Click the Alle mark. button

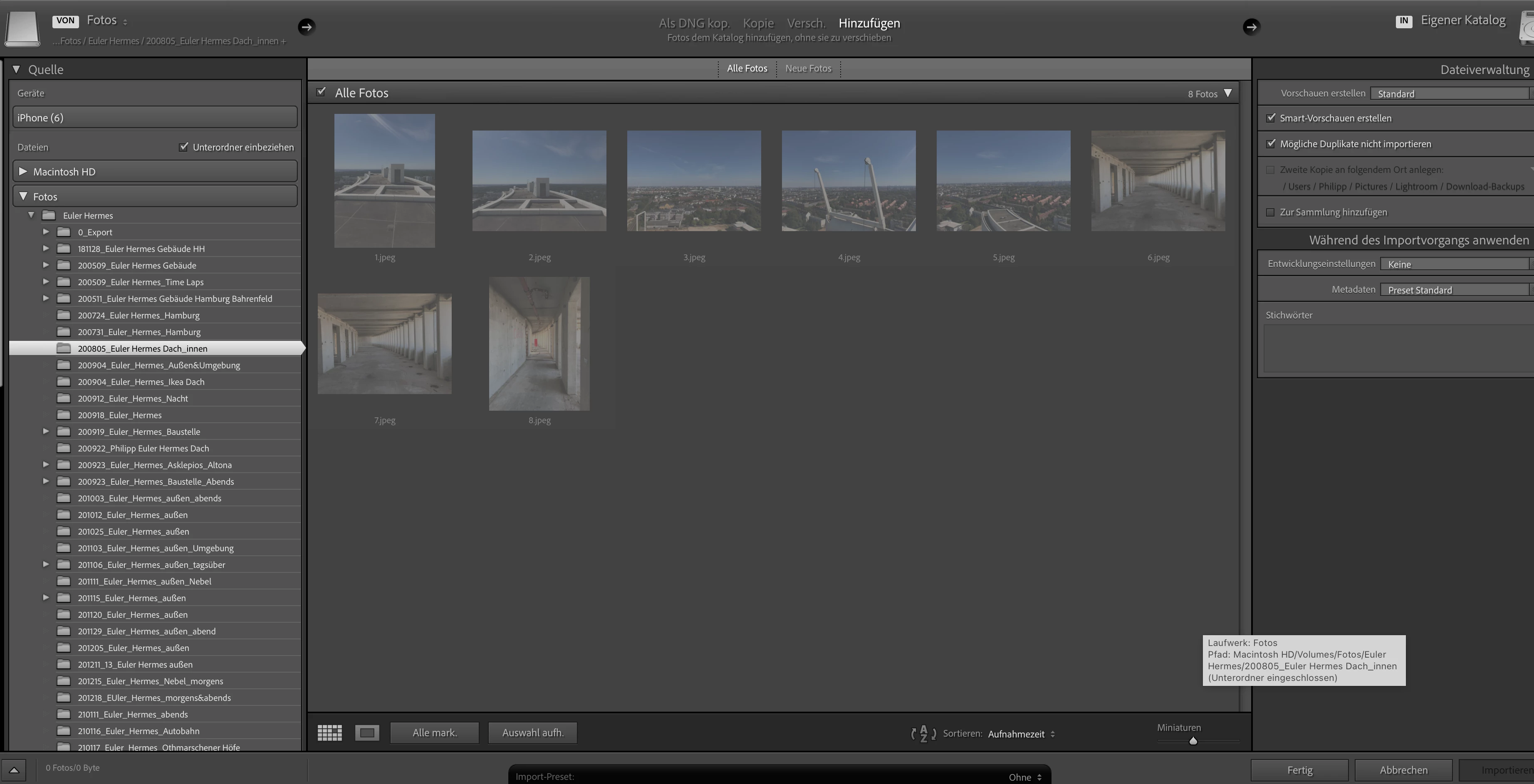[434, 733]
